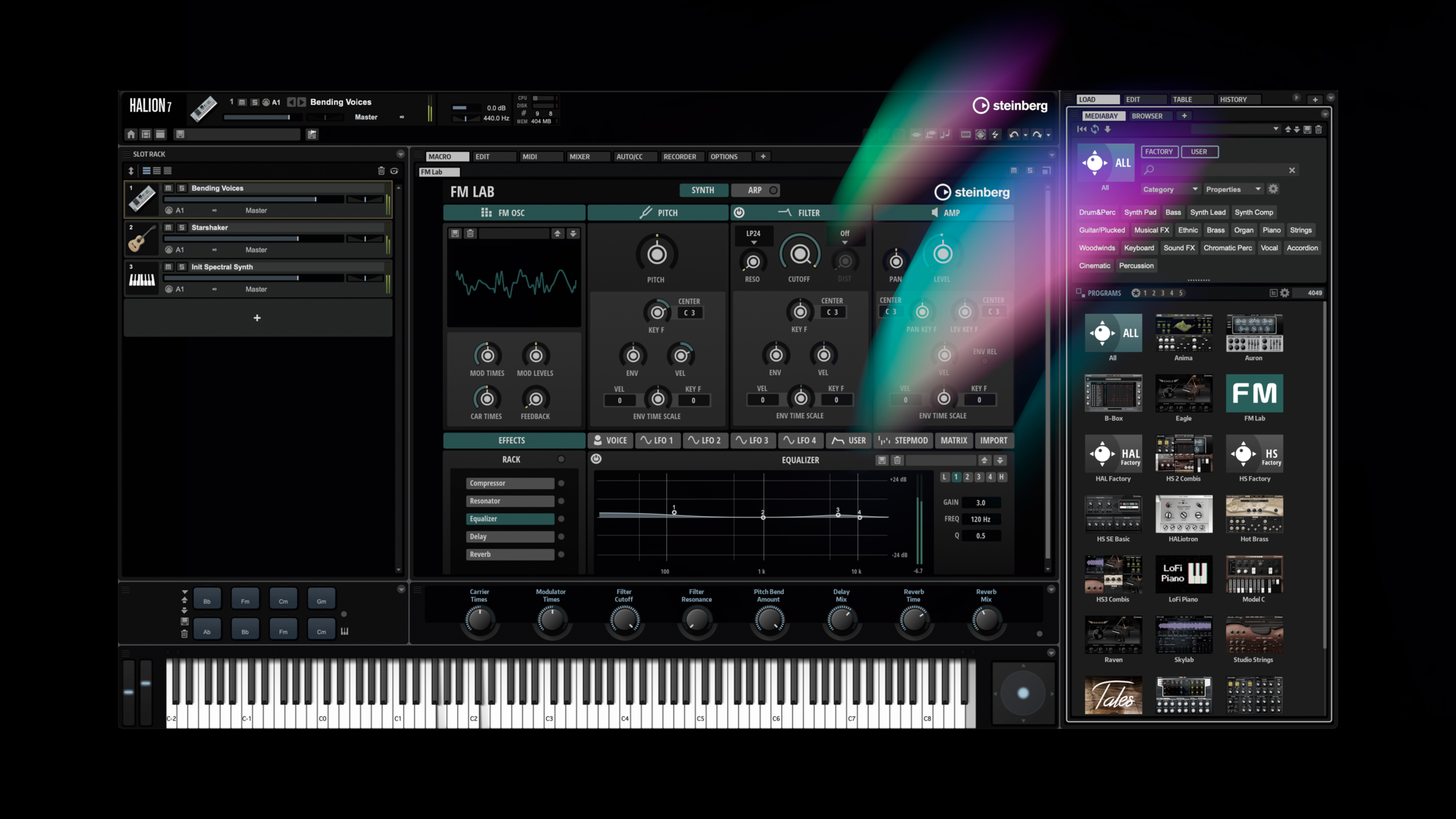
Task: Click the MediaBay refresh results icon
Action: (1094, 130)
